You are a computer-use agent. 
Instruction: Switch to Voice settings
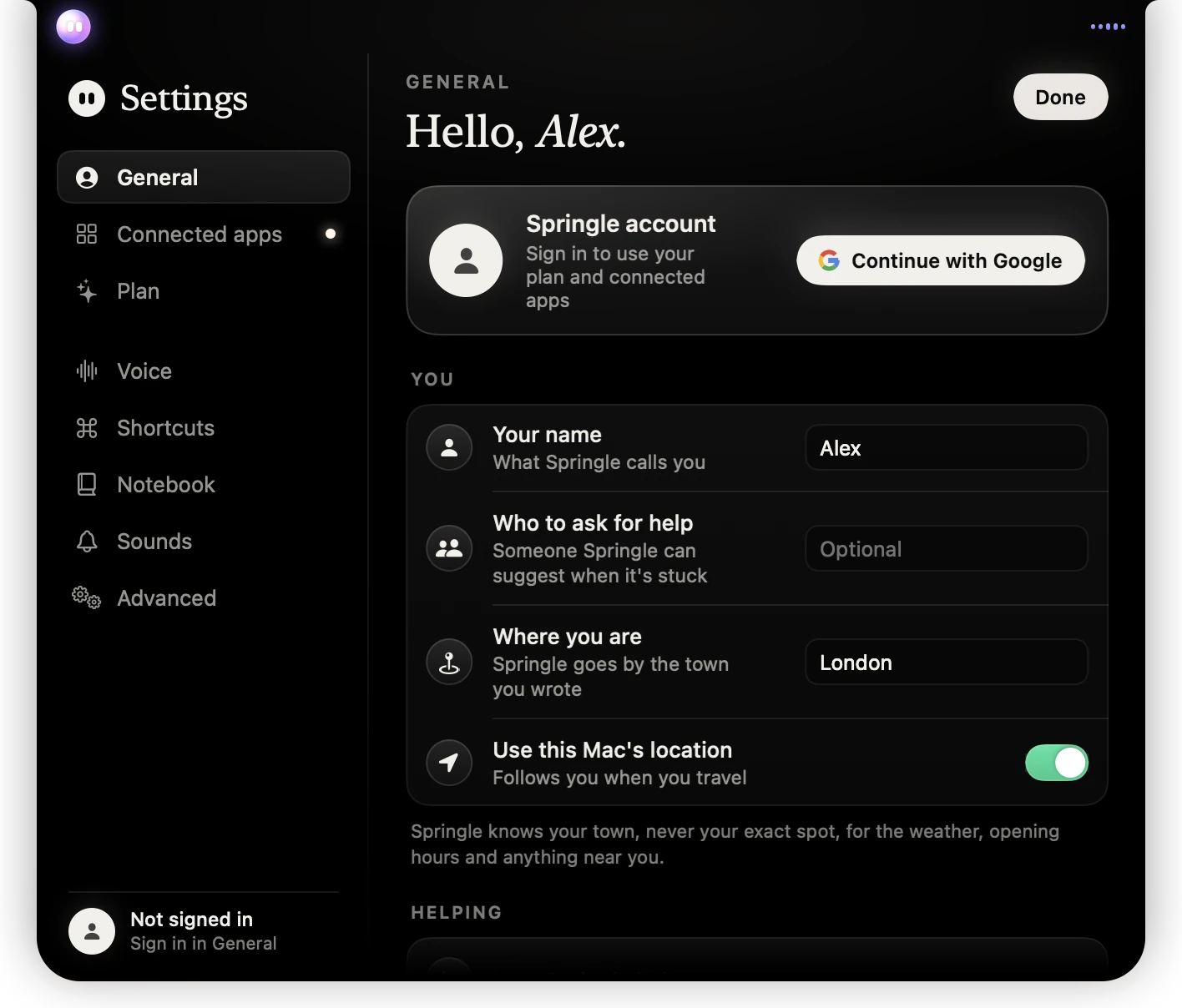click(x=204, y=370)
